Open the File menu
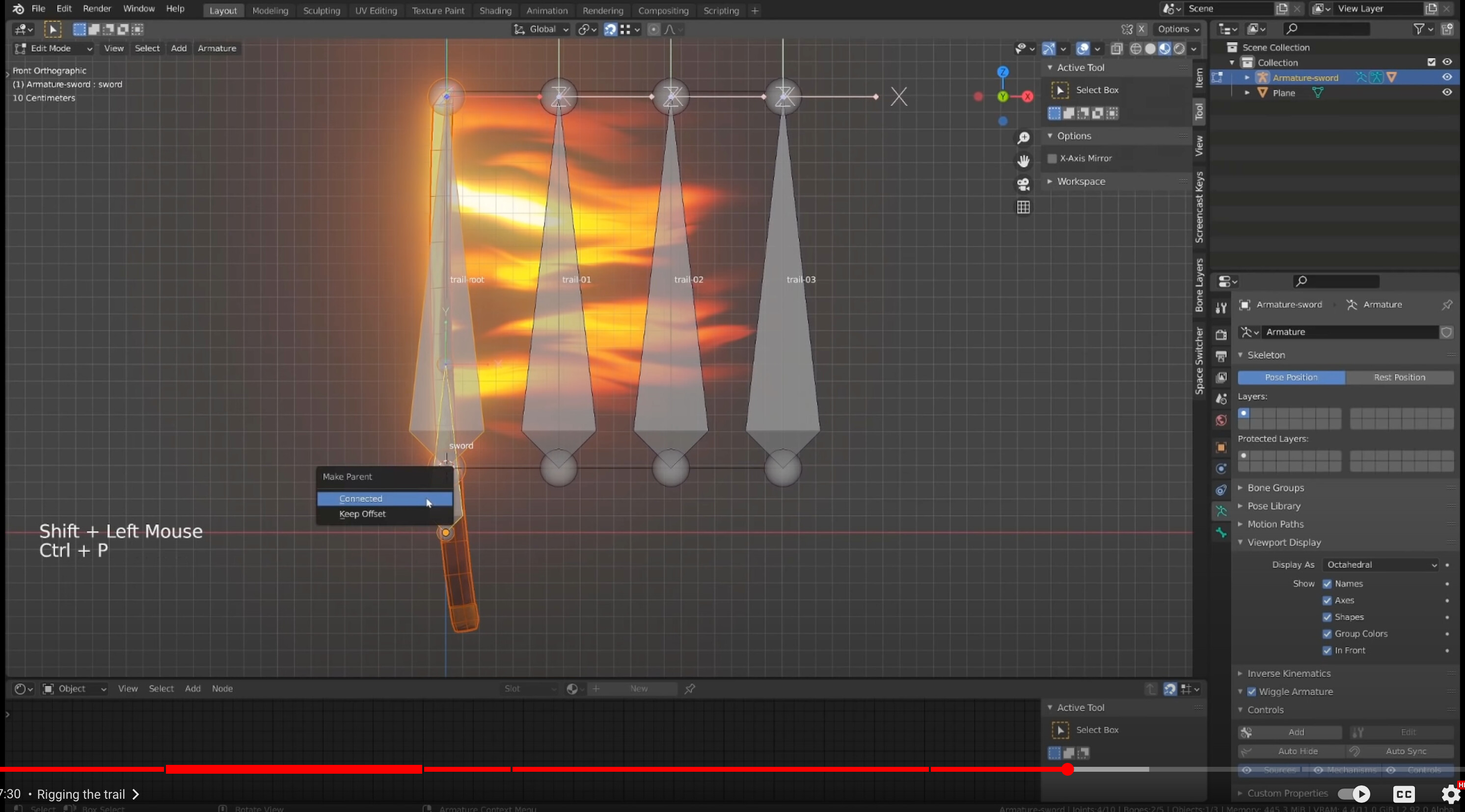 click(38, 9)
